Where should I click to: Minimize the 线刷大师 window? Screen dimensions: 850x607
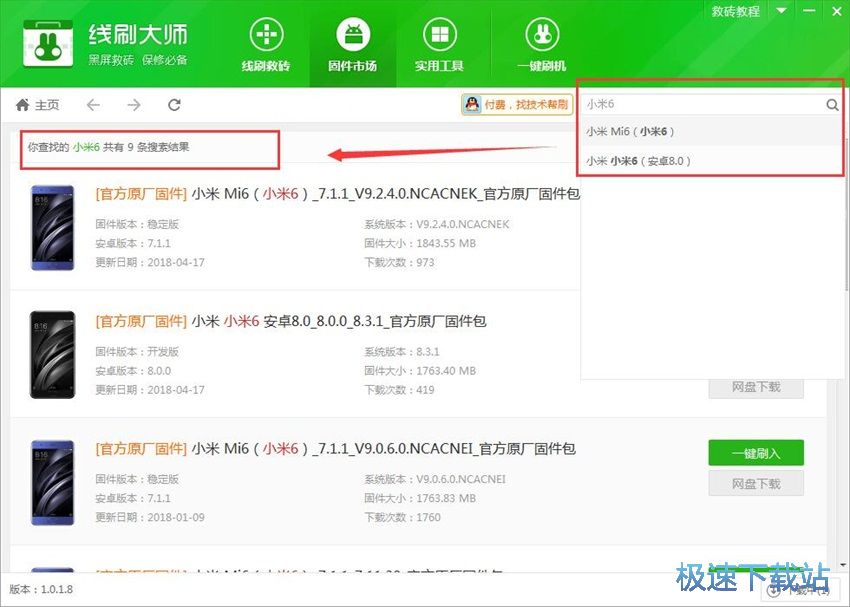(809, 10)
